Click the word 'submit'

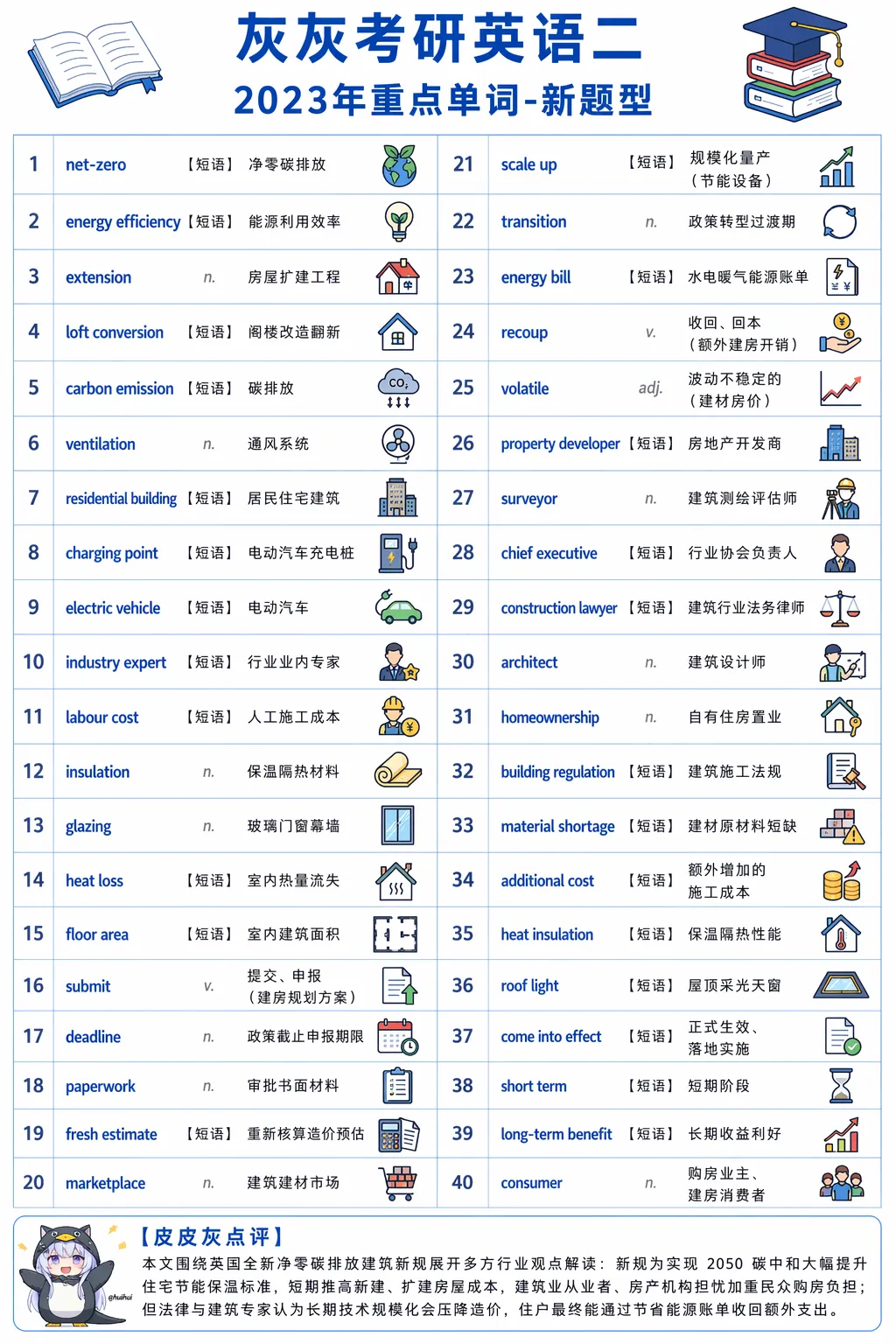click(88, 986)
